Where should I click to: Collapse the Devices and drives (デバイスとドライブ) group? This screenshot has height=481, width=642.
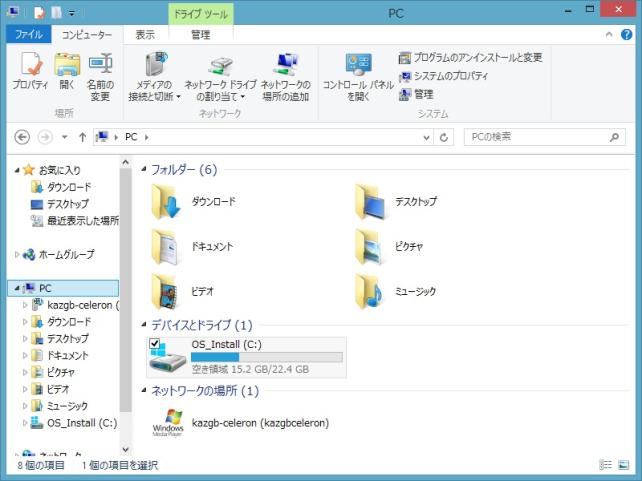click(x=144, y=324)
